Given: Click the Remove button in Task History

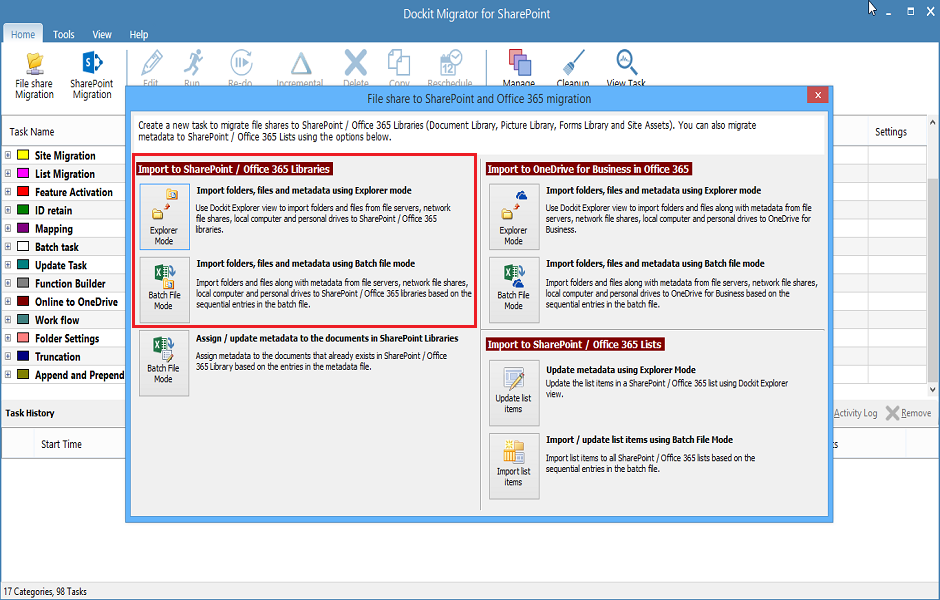Looking at the screenshot, I should pyautogui.click(x=908, y=413).
